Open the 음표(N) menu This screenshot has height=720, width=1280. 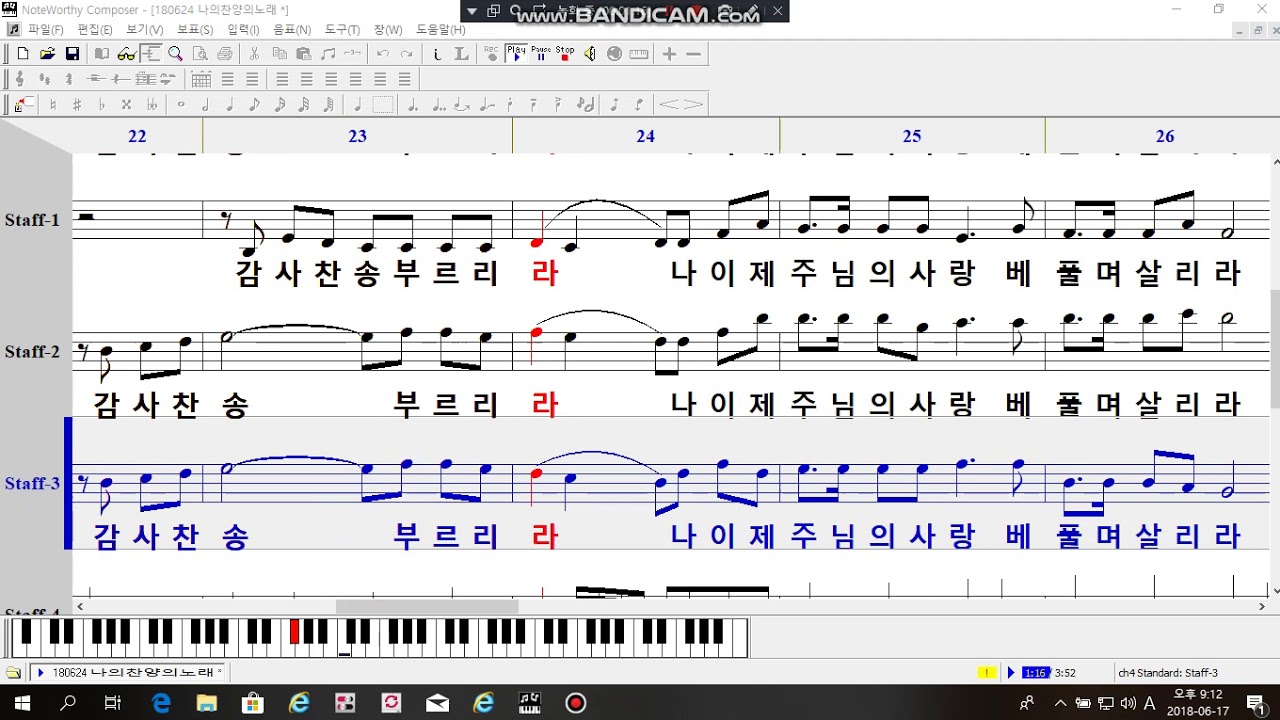pyautogui.click(x=292, y=30)
